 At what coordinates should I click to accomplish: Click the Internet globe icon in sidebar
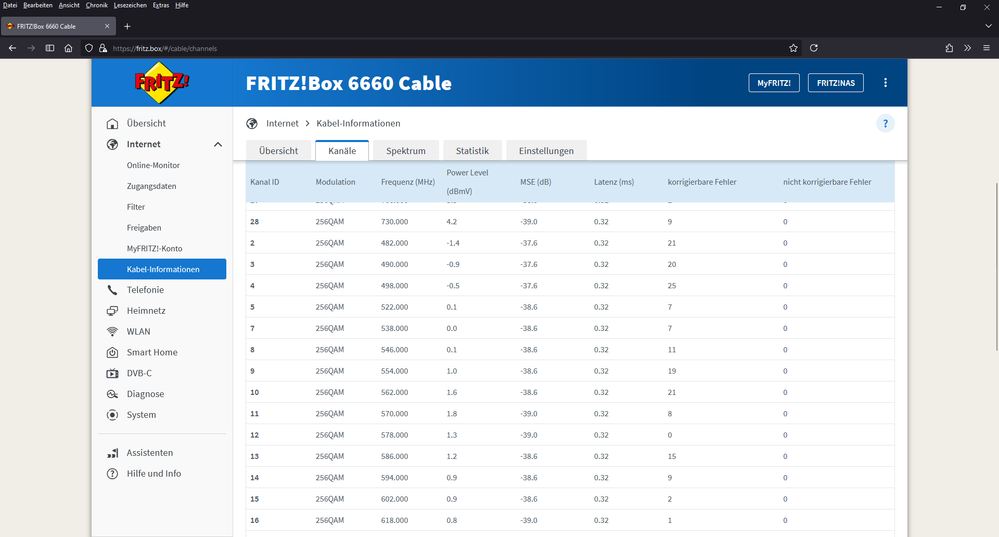113,145
